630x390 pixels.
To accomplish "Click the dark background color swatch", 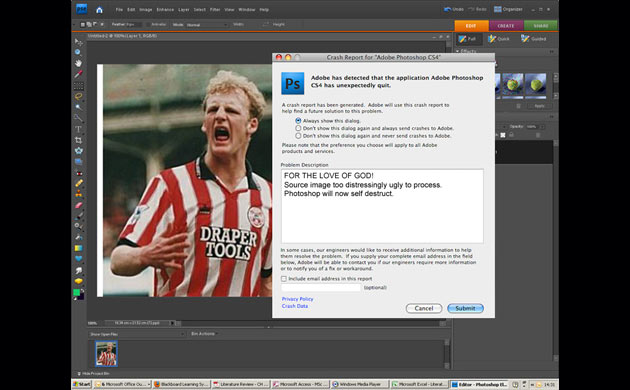I will (81, 296).
